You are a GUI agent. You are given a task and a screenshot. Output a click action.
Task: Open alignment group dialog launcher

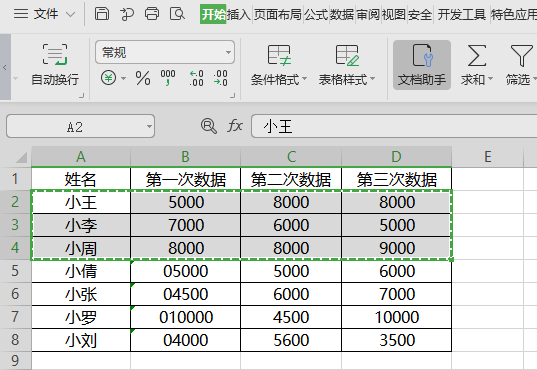[81, 96]
